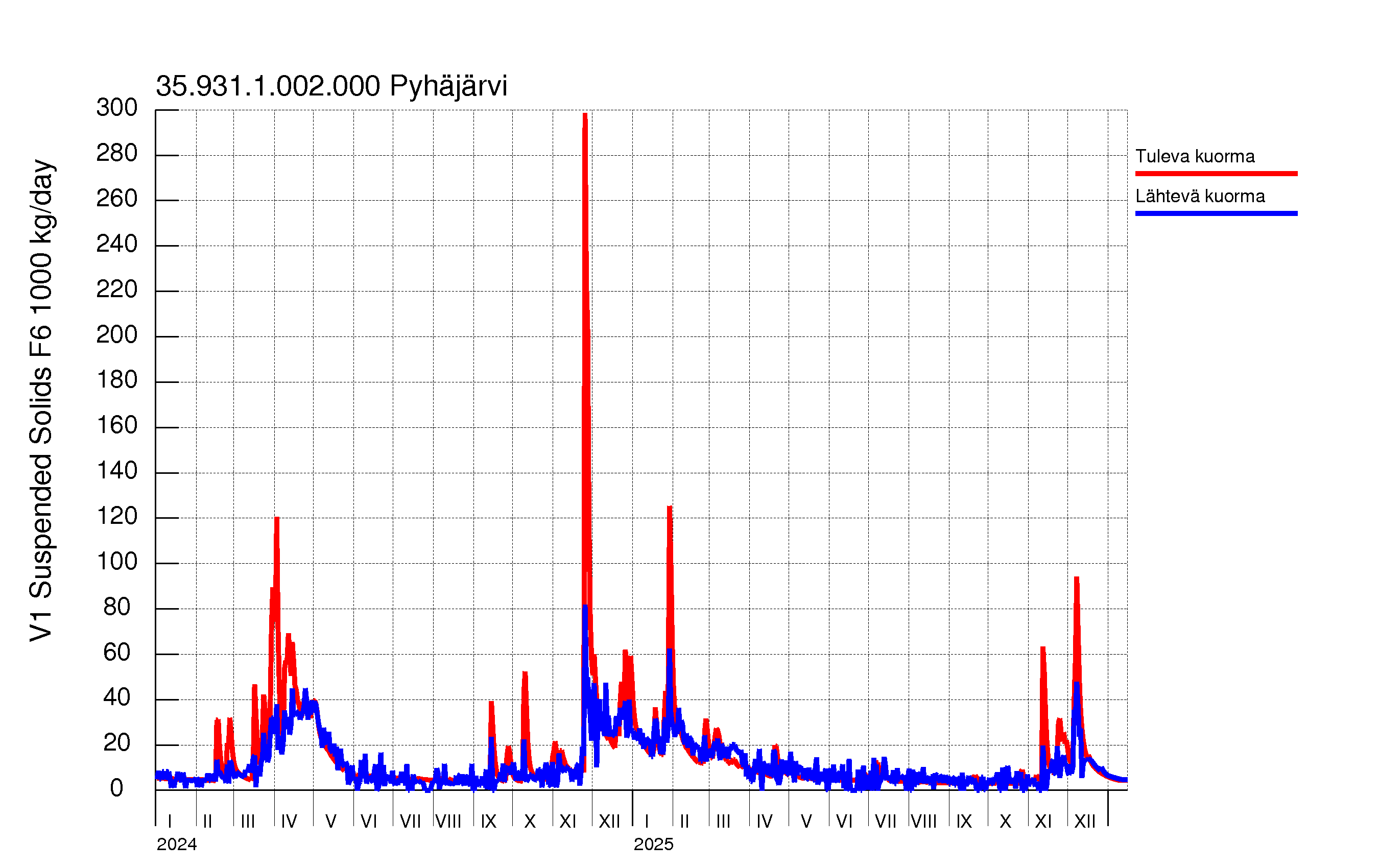Click the 300 y-axis value label

(x=117, y=108)
